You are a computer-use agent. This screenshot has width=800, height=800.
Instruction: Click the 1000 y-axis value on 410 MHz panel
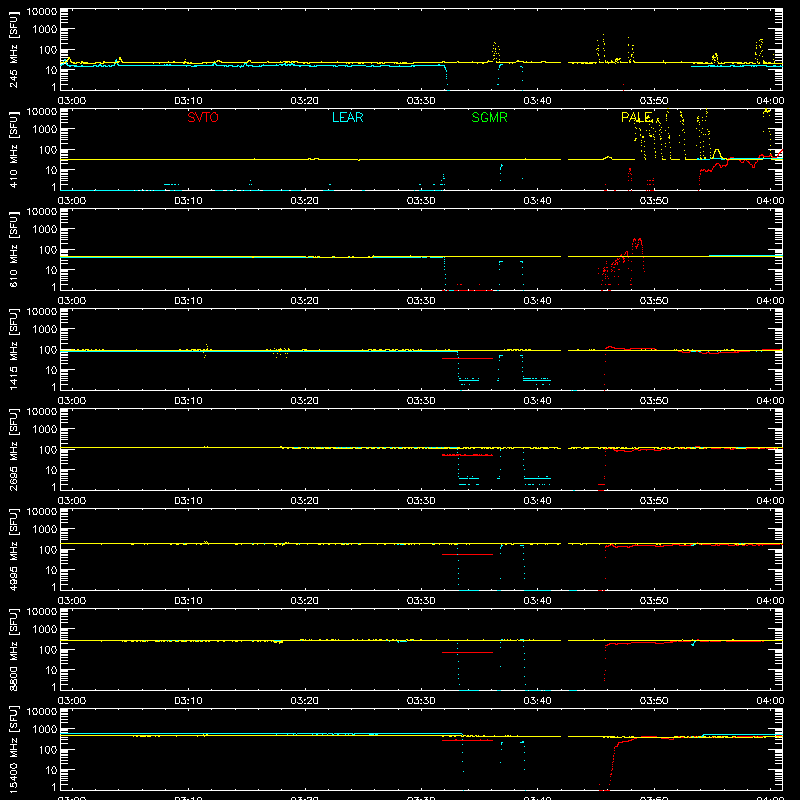pos(45,130)
